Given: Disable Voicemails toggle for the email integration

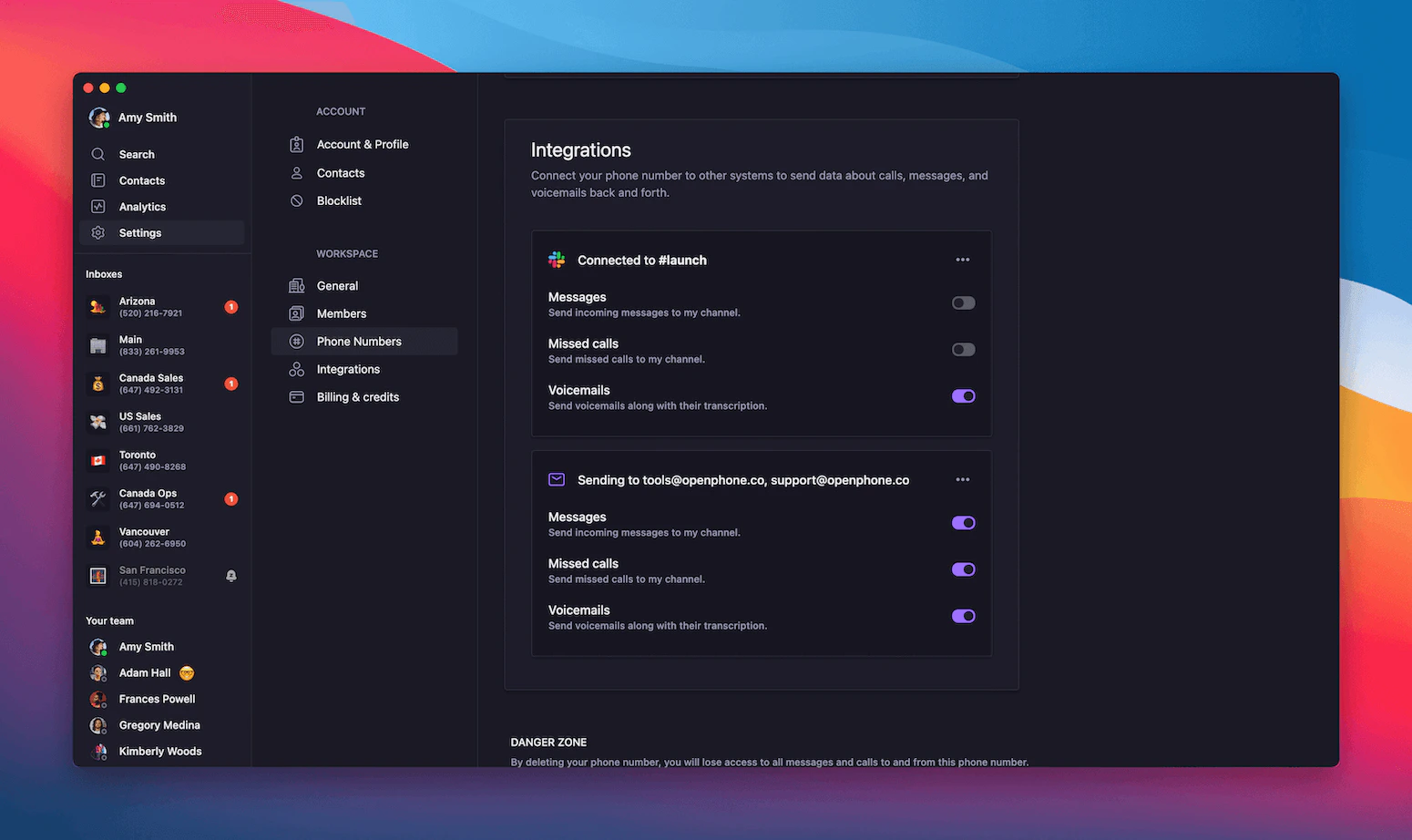Looking at the screenshot, I should coord(962,616).
